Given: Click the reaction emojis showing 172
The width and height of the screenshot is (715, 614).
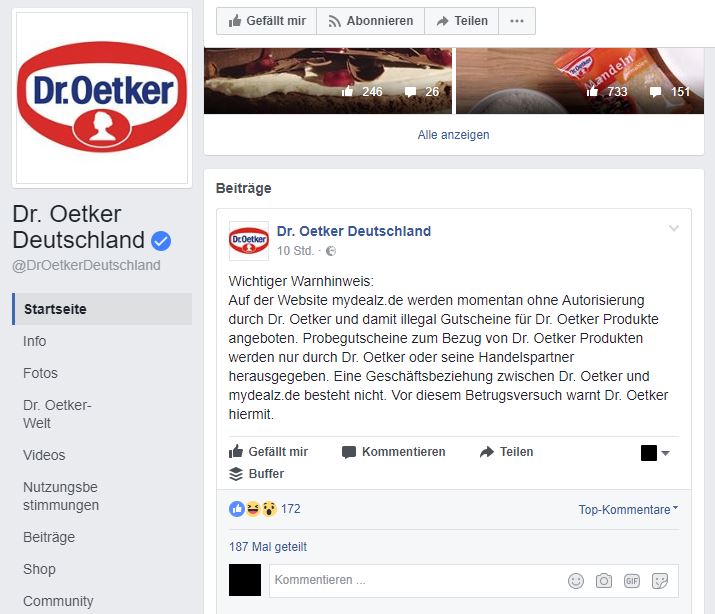Looking at the screenshot, I should (253, 509).
